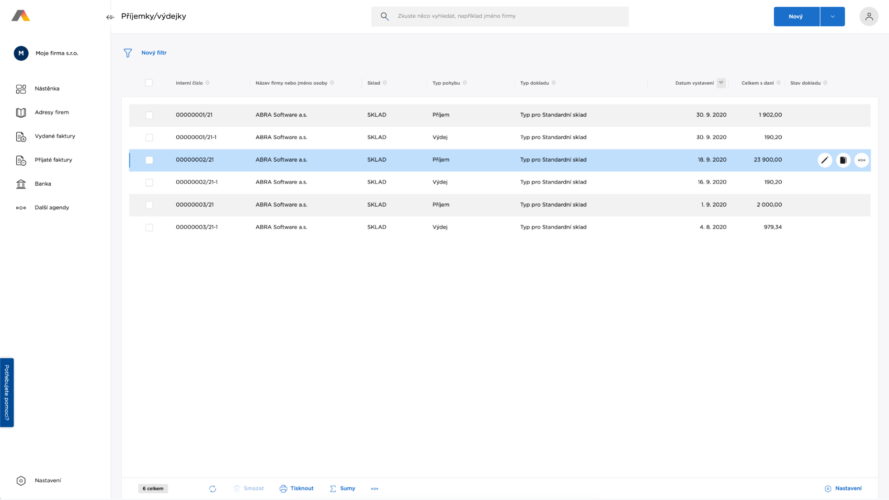The image size is (889, 500).
Task: Click the Tisknout print button
Action: click(x=296, y=488)
